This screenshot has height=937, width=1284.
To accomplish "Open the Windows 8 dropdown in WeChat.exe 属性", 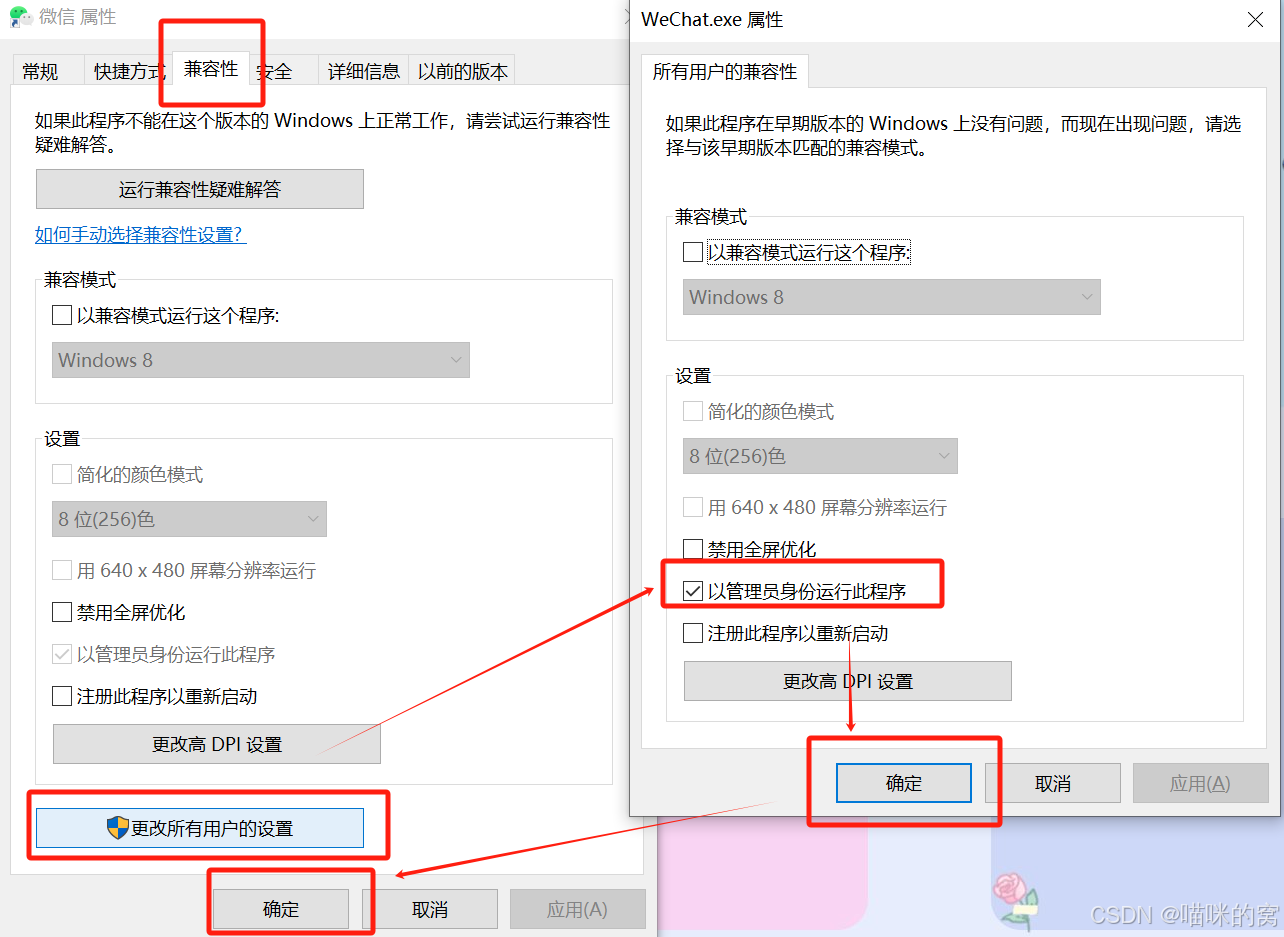I will click(x=892, y=297).
